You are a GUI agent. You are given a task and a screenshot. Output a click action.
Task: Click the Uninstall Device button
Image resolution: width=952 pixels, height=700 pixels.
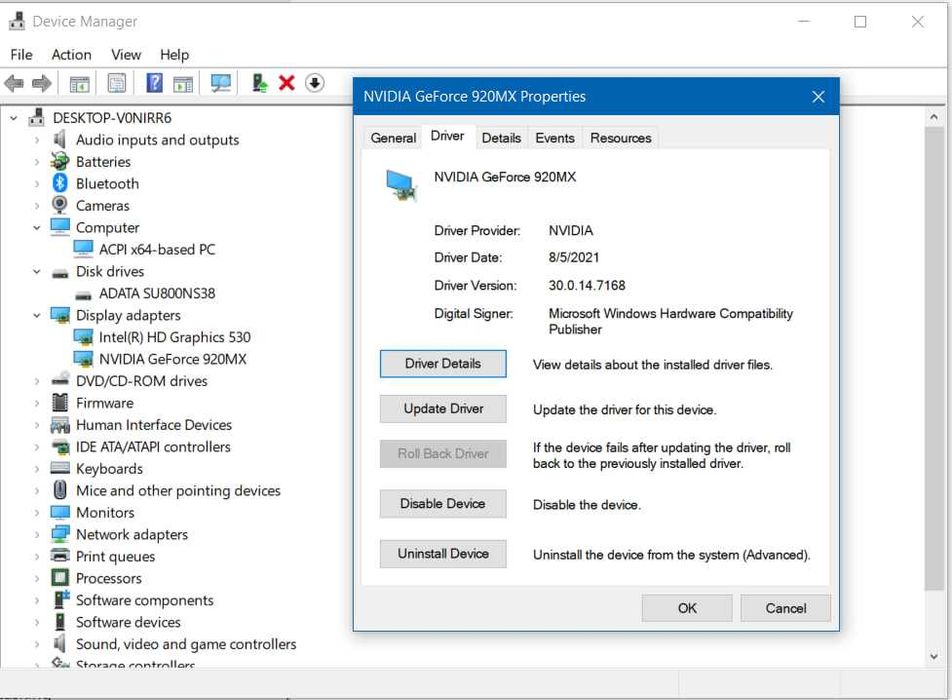(443, 554)
